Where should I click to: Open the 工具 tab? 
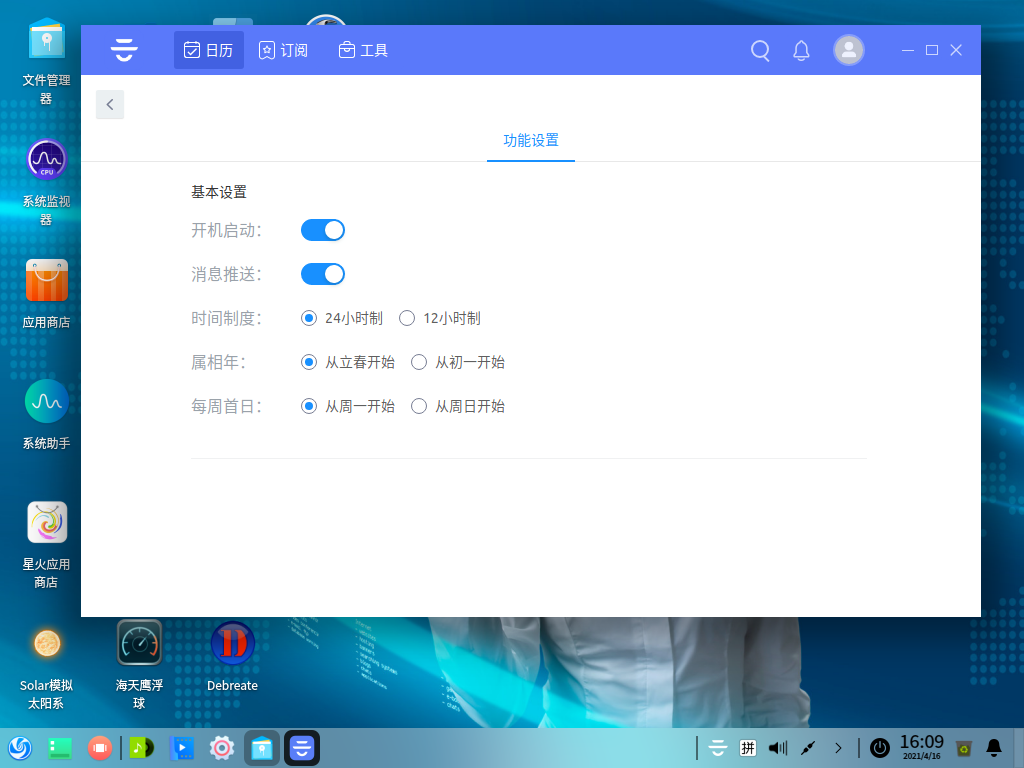coord(363,50)
